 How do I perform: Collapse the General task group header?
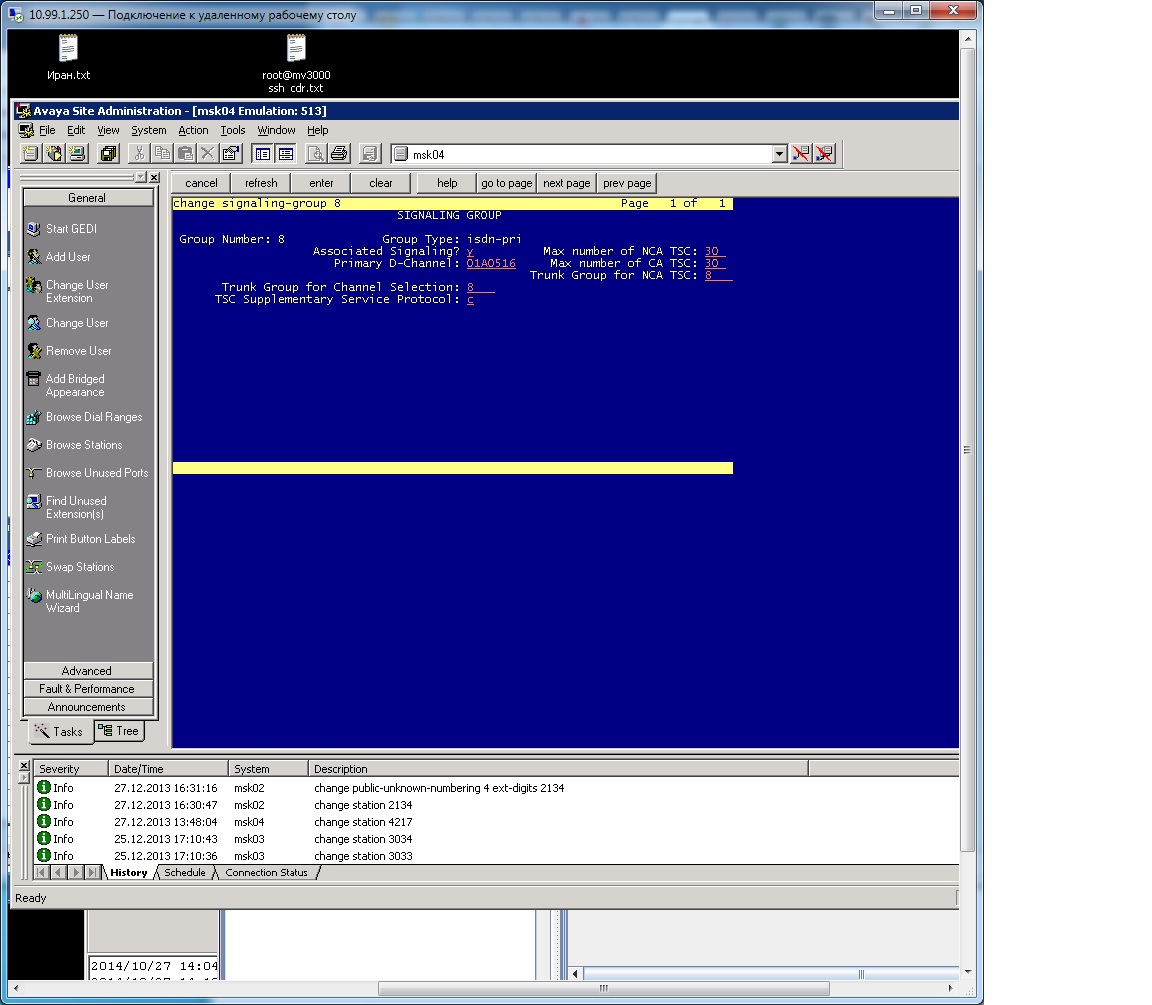click(87, 198)
